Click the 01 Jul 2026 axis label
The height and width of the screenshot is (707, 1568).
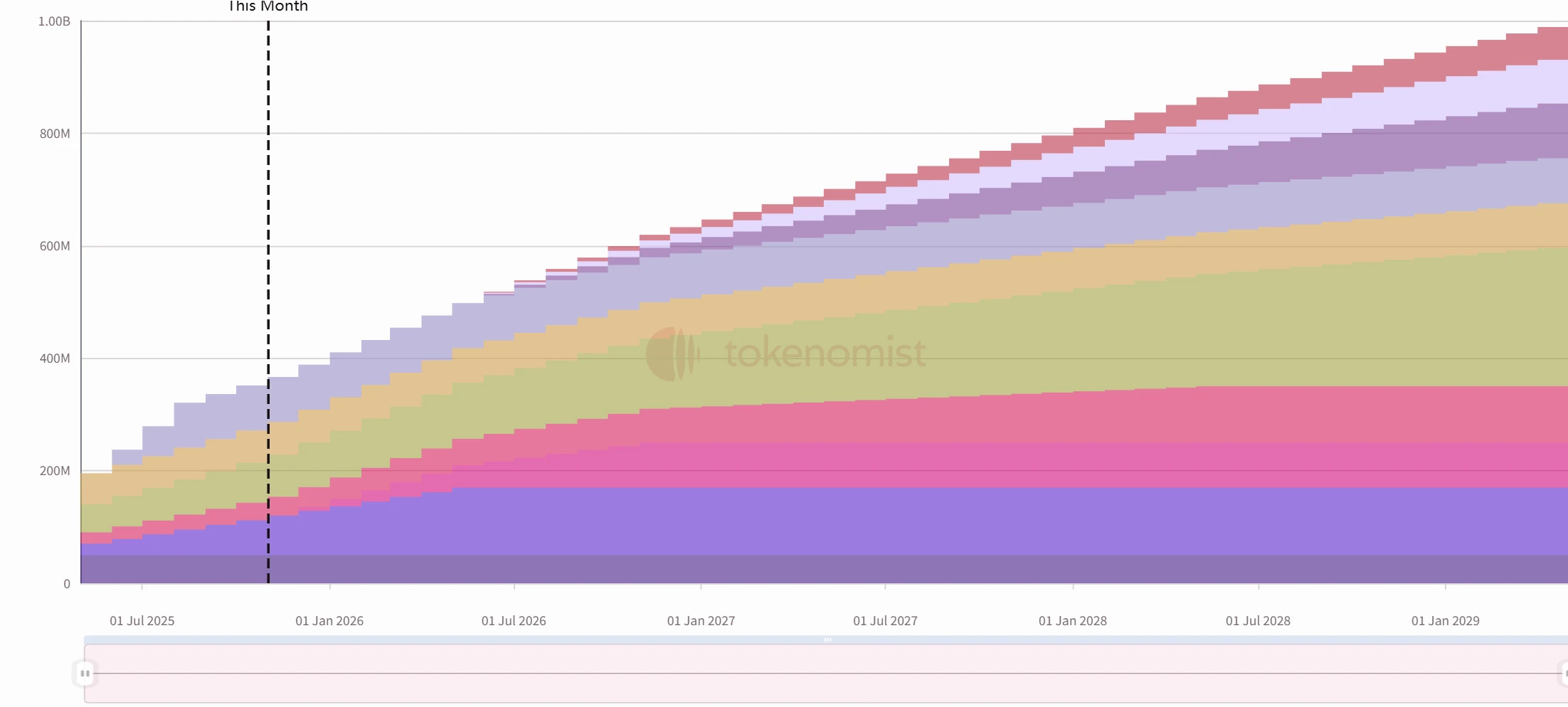click(x=514, y=621)
